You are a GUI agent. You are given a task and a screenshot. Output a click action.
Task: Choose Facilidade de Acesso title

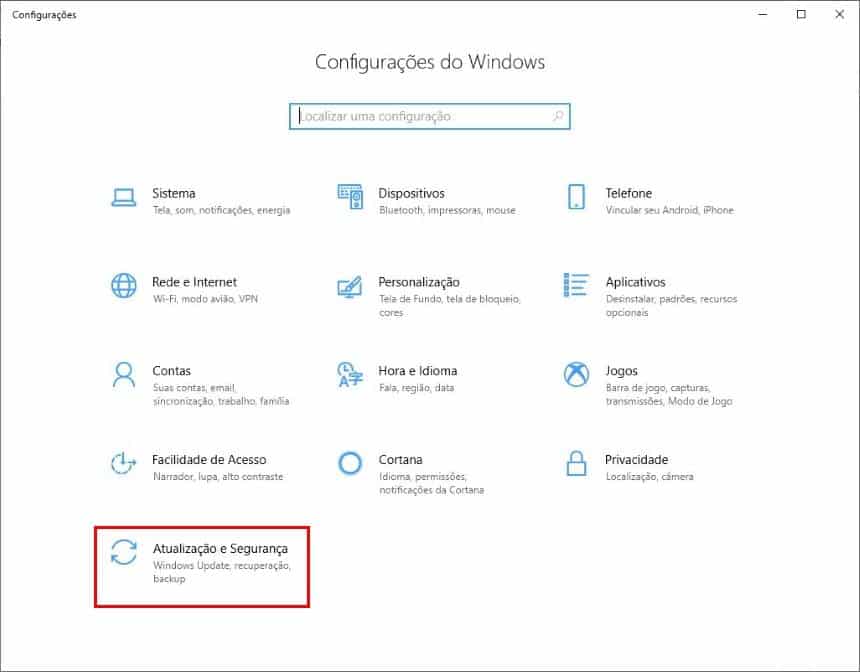pos(209,460)
